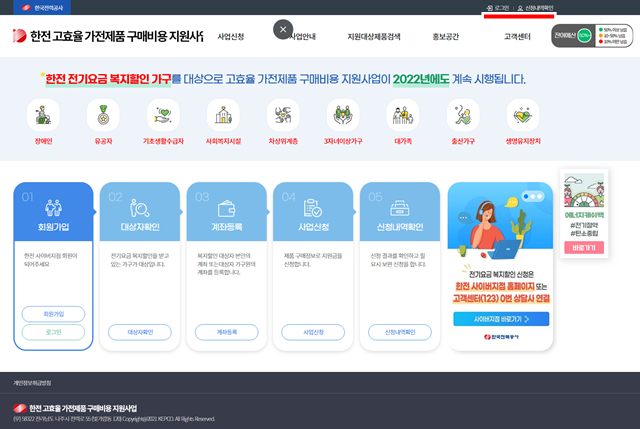Viewport: 640px width, 429px height.
Task: Click the 대가족 family icon
Action: 403,115
